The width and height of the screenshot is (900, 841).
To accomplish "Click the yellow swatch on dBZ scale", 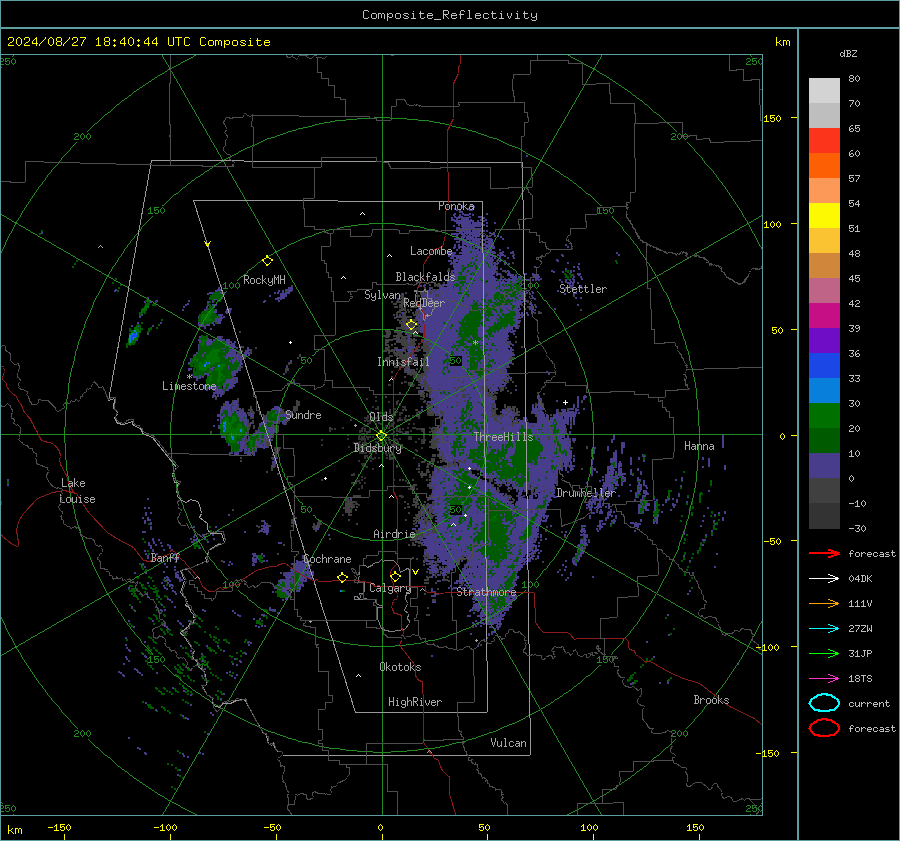I will tap(824, 216).
